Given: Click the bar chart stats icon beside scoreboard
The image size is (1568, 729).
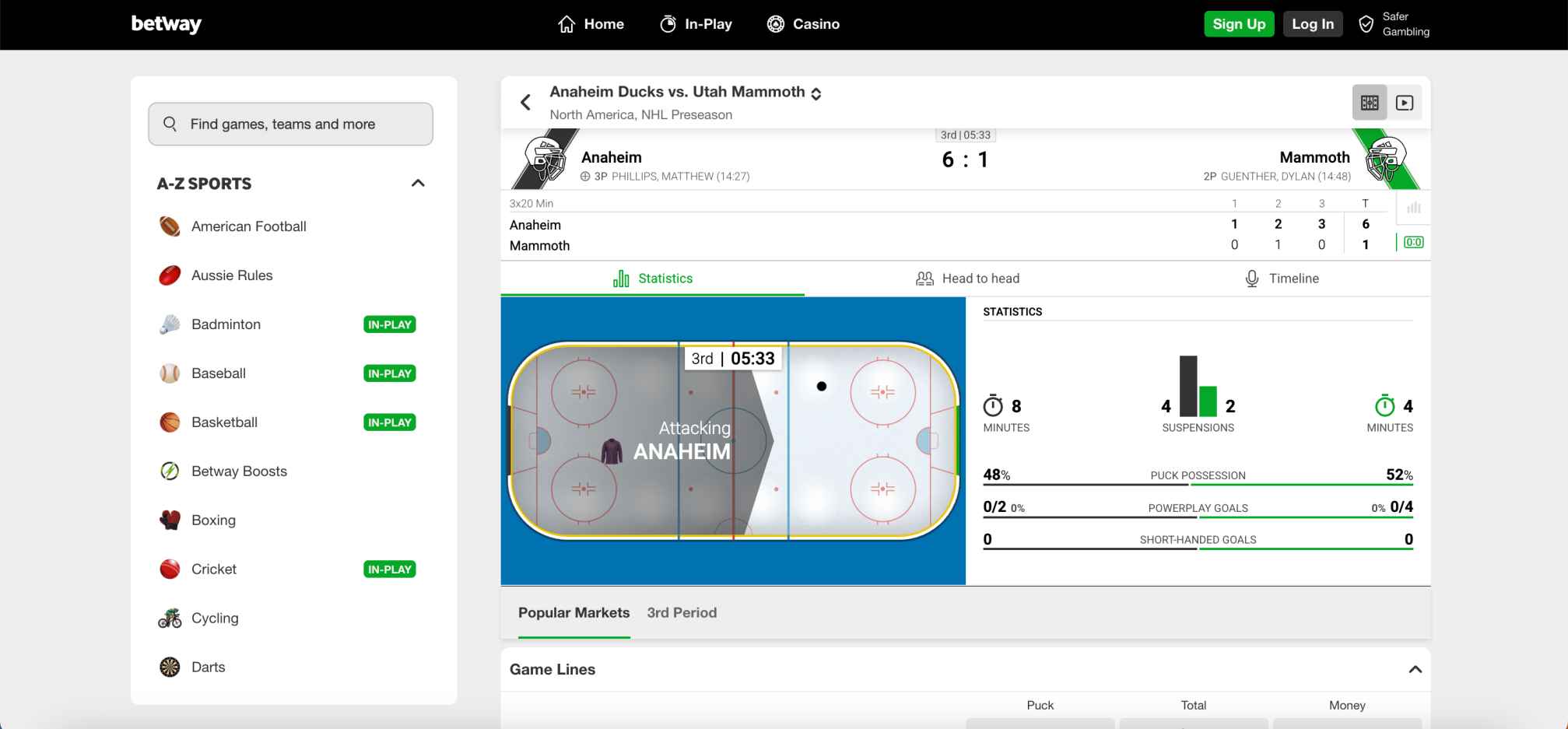Looking at the screenshot, I should point(1413,208).
